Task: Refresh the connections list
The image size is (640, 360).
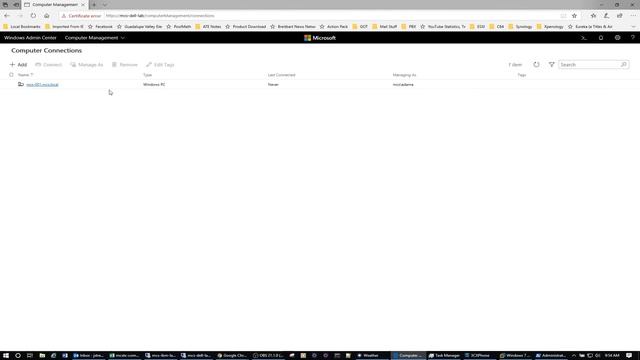Action: (x=536, y=64)
